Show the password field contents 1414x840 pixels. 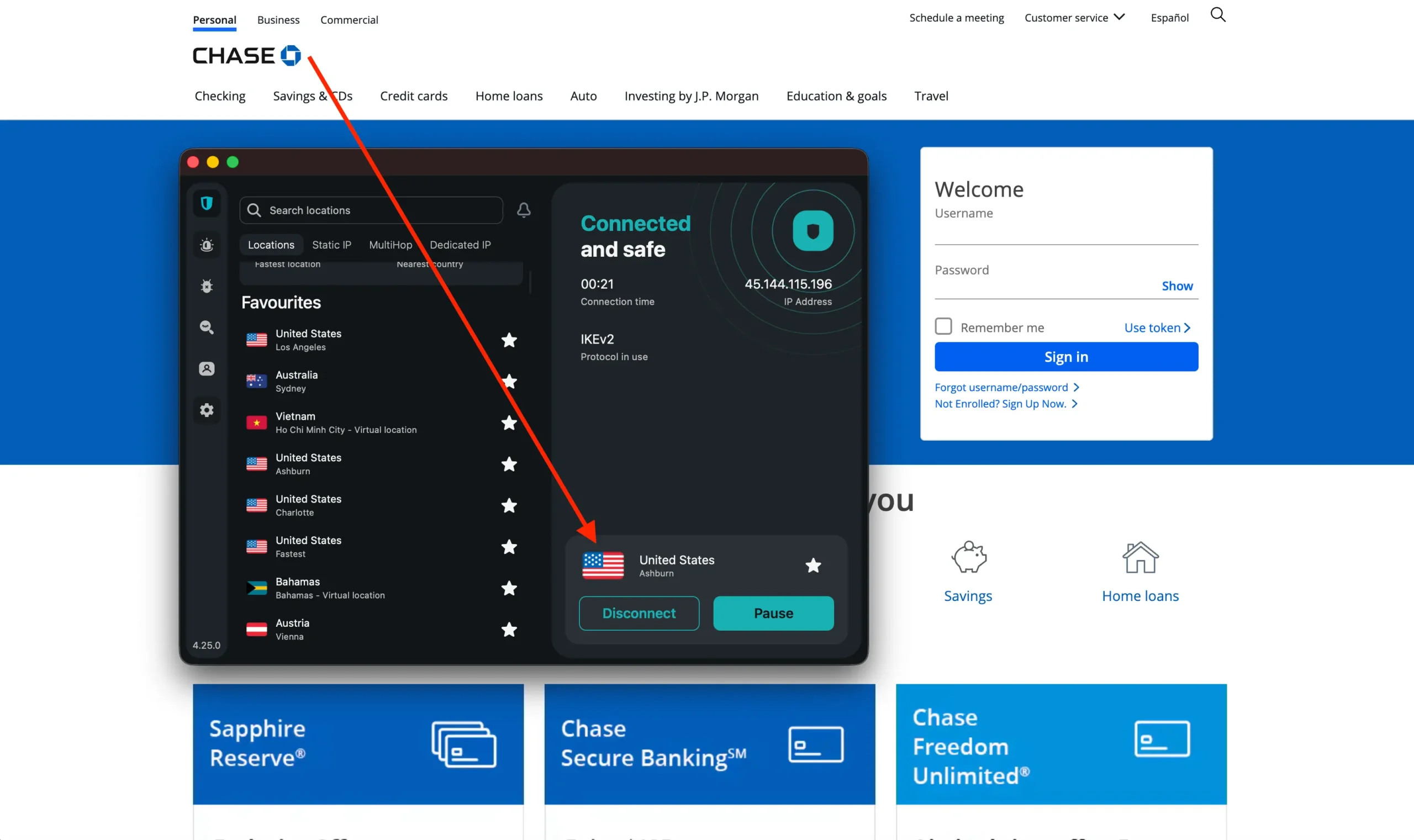1176,286
